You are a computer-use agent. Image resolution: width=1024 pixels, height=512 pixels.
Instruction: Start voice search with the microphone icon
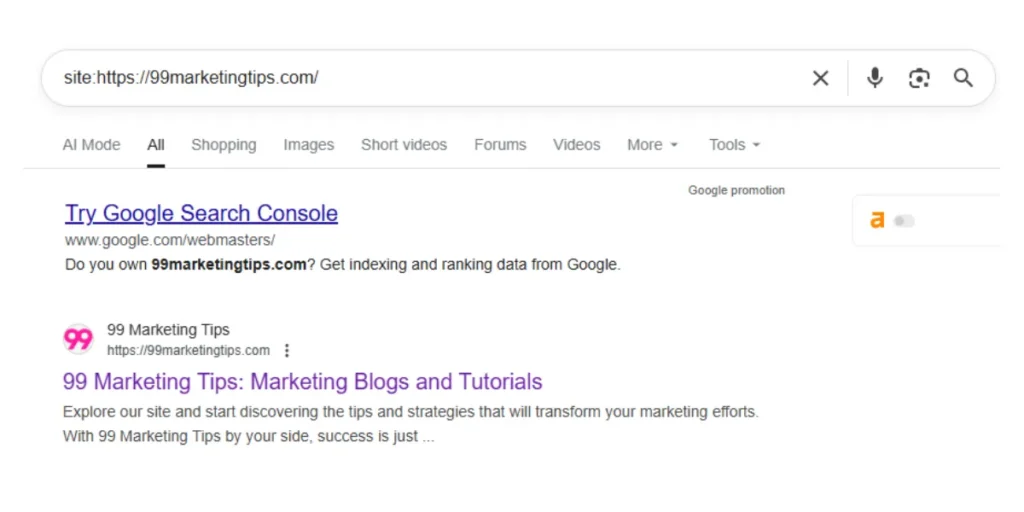click(874, 78)
